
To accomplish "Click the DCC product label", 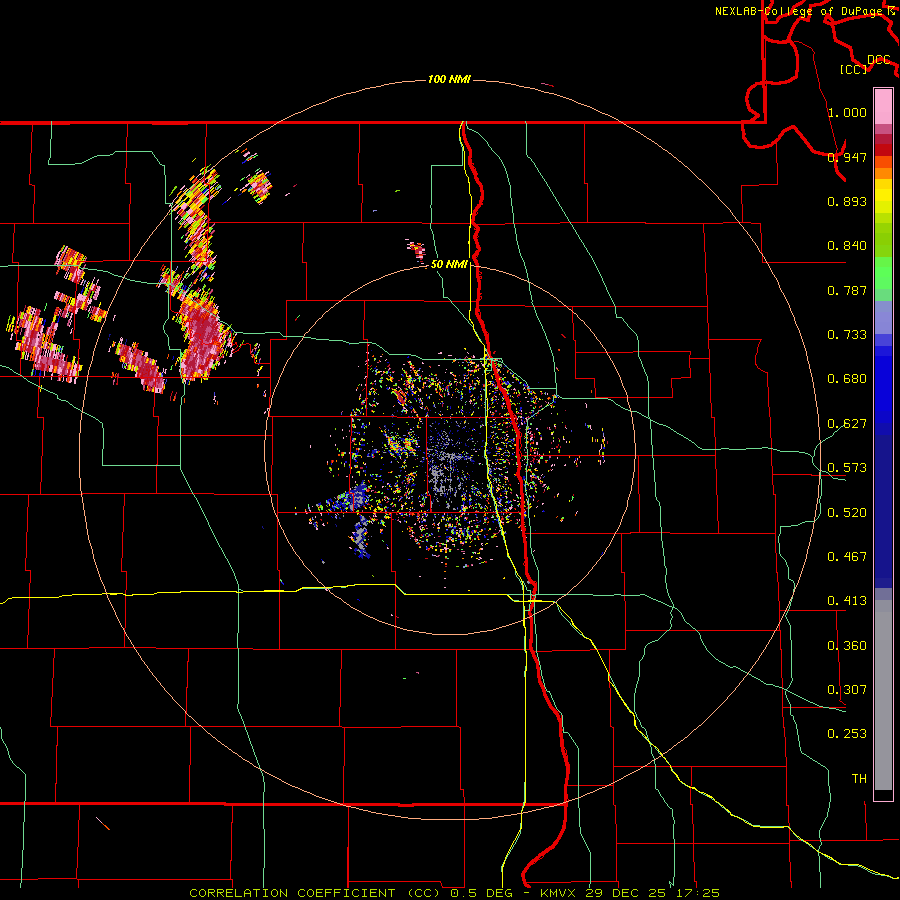I will click(x=879, y=60).
